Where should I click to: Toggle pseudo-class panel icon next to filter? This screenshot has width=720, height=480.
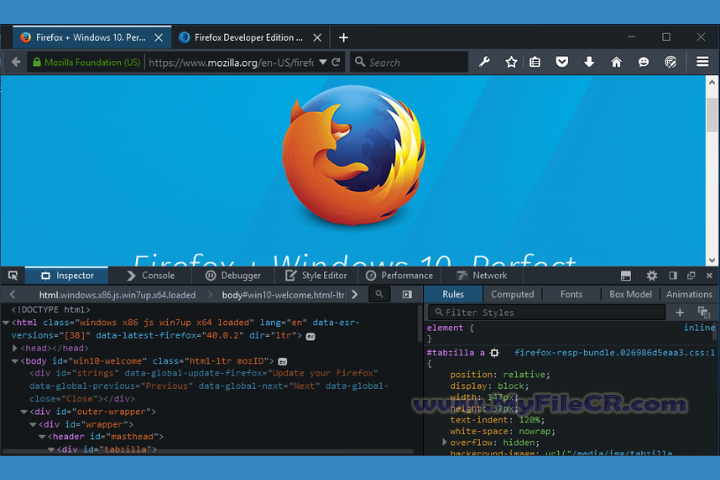(704, 313)
